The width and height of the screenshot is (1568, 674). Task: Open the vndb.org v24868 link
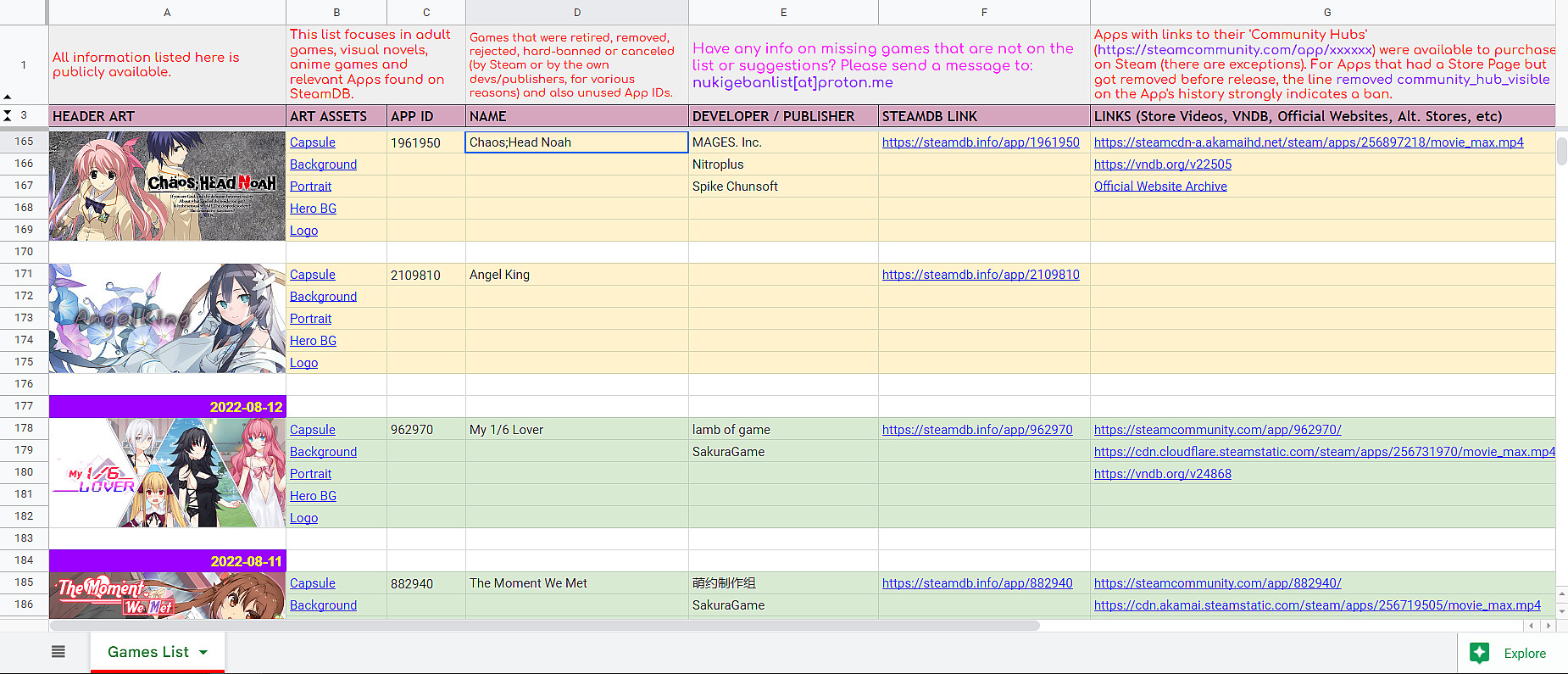coord(1162,474)
